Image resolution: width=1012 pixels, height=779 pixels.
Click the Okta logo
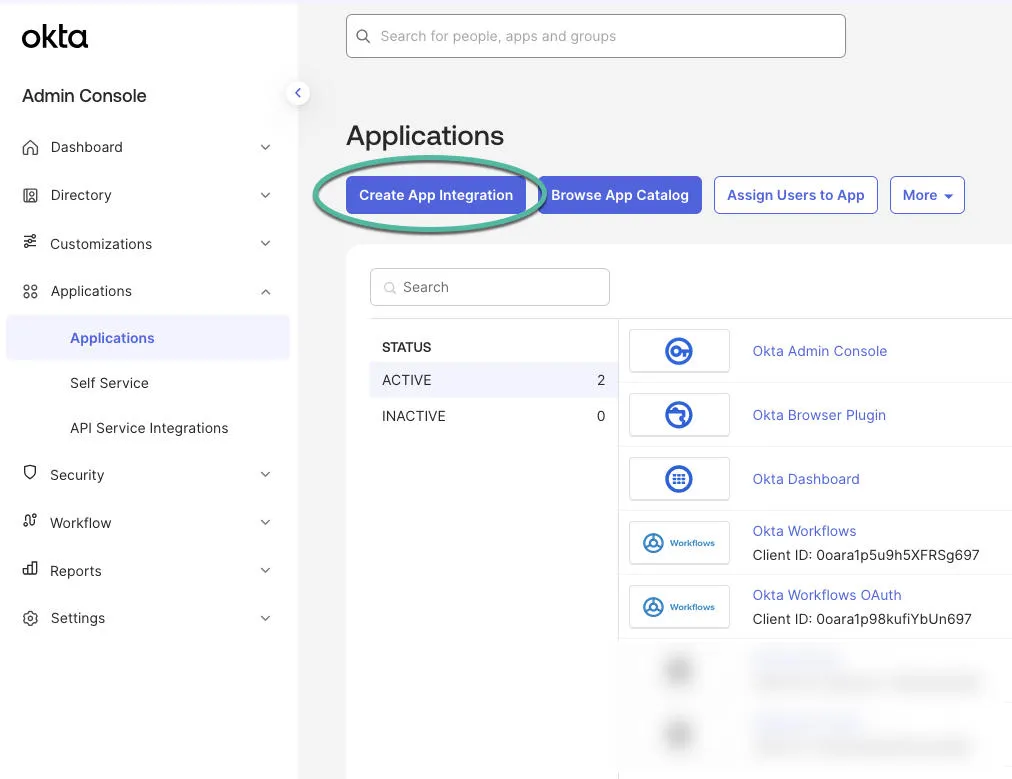[54, 37]
